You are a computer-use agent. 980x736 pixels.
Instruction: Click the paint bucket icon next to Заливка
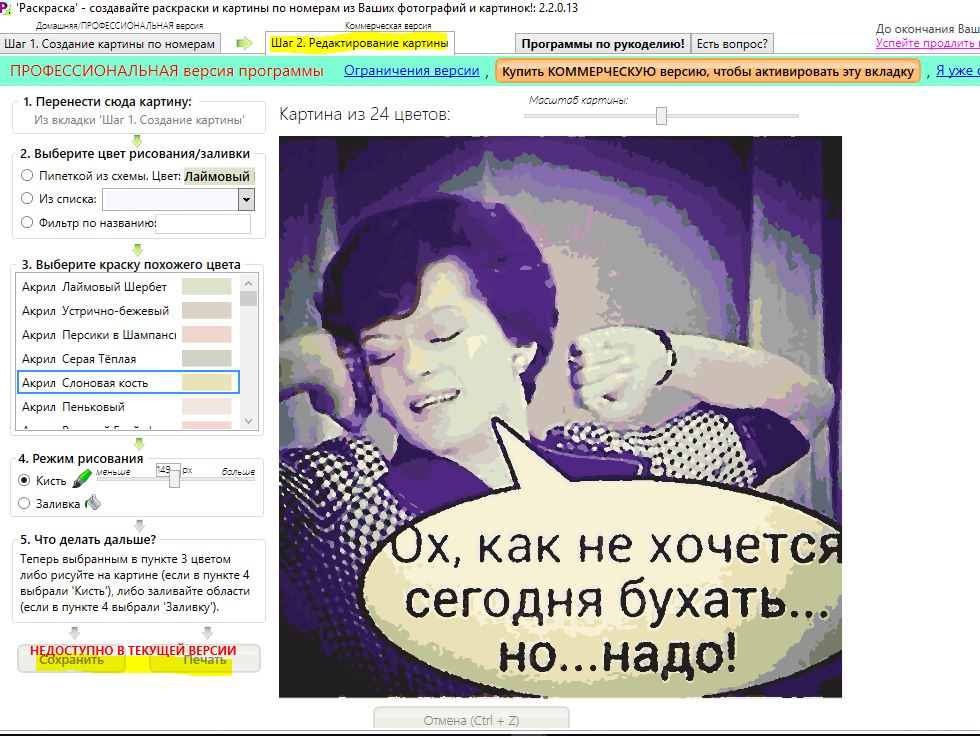[x=93, y=502]
